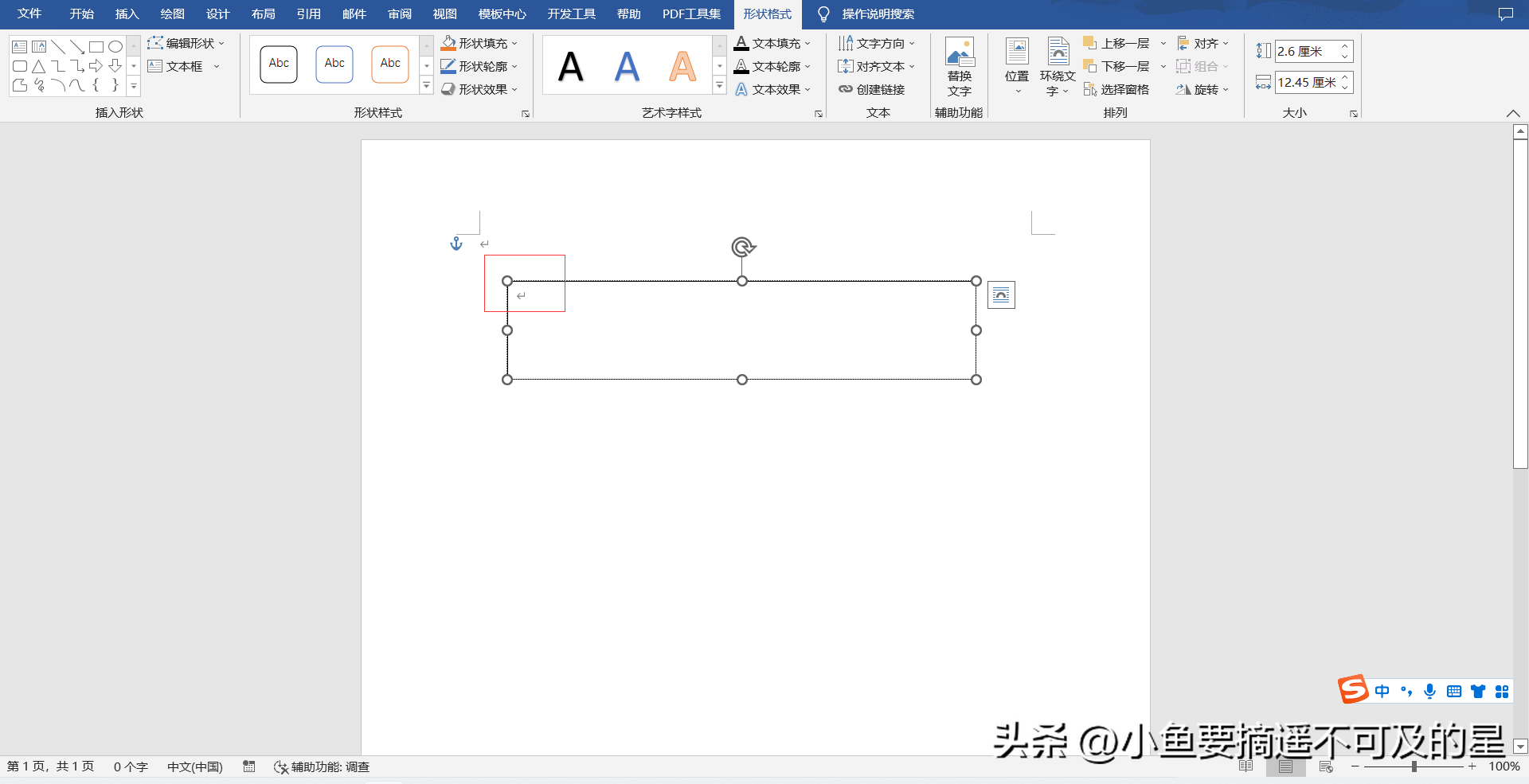Open the 旋转 rotate menu
Image resolution: width=1529 pixels, height=784 pixels.
(x=1203, y=89)
